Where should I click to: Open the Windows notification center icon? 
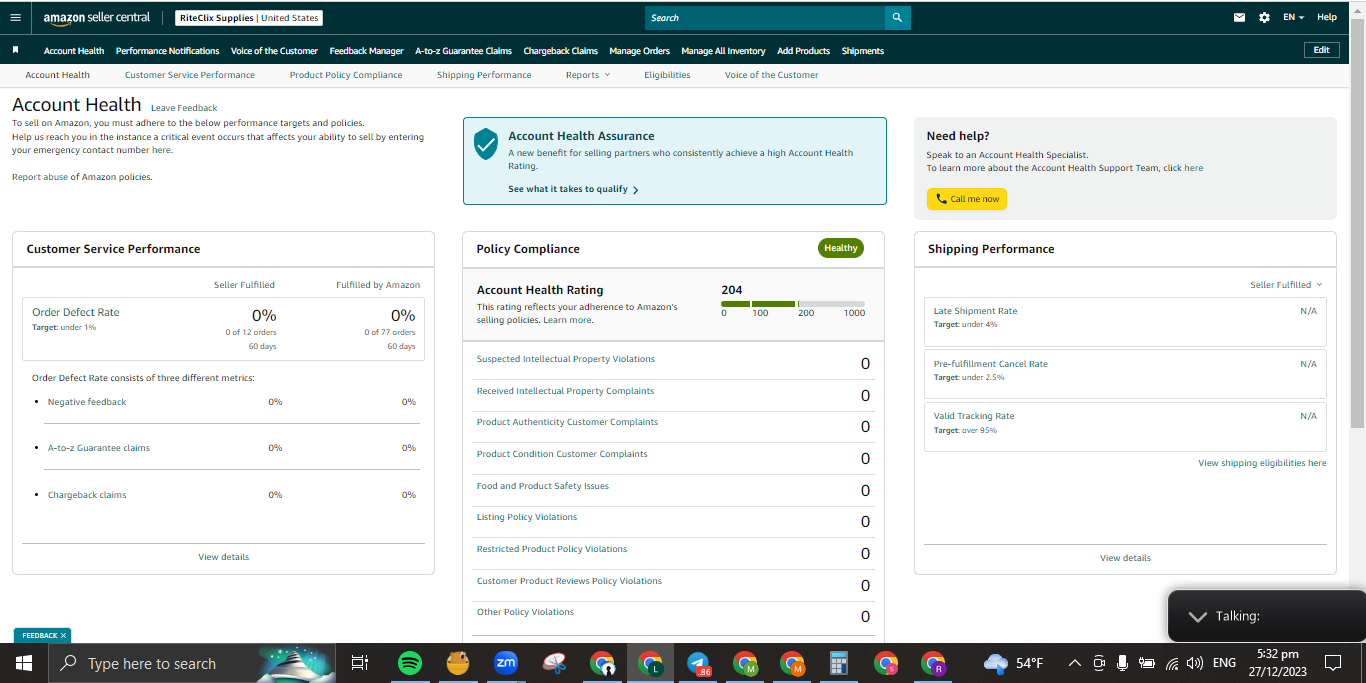click(1332, 663)
